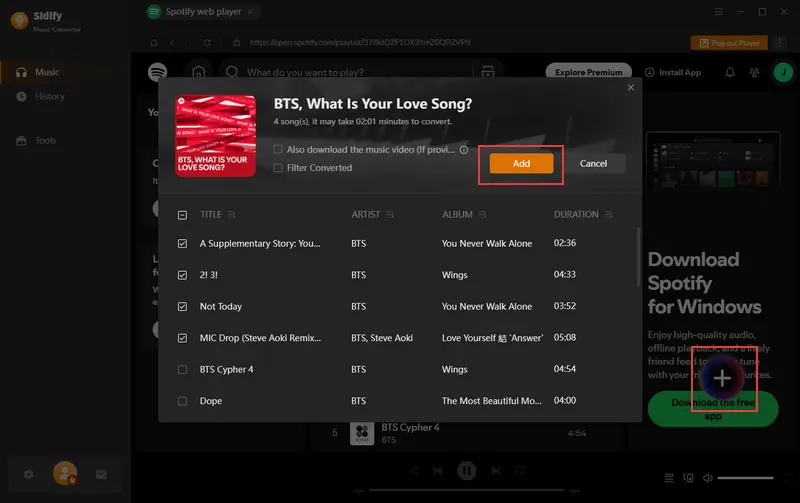Close the dialog with the X icon
The width and height of the screenshot is (800, 503).
pos(631,87)
